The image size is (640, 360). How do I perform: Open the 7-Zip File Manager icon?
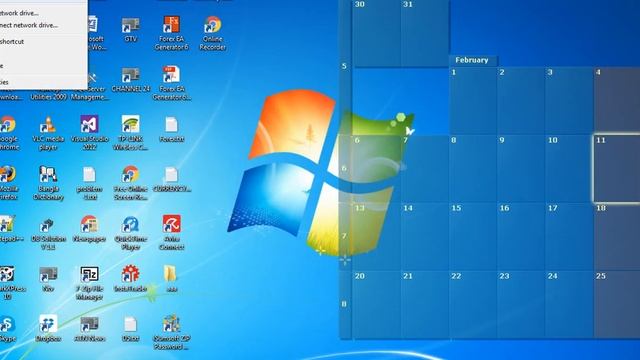89,282
